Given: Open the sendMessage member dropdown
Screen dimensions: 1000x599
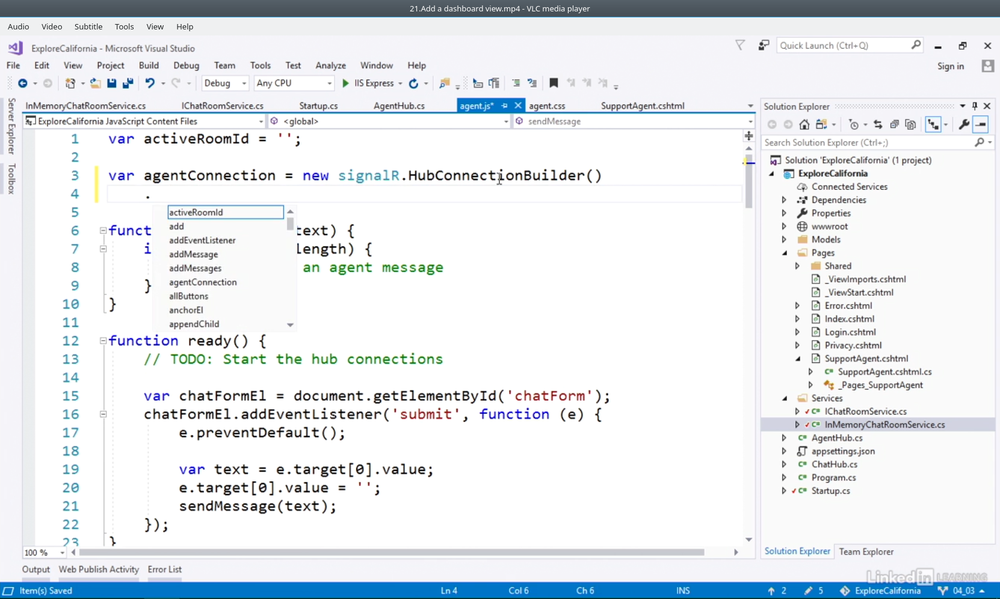Looking at the screenshot, I should pos(634,121).
